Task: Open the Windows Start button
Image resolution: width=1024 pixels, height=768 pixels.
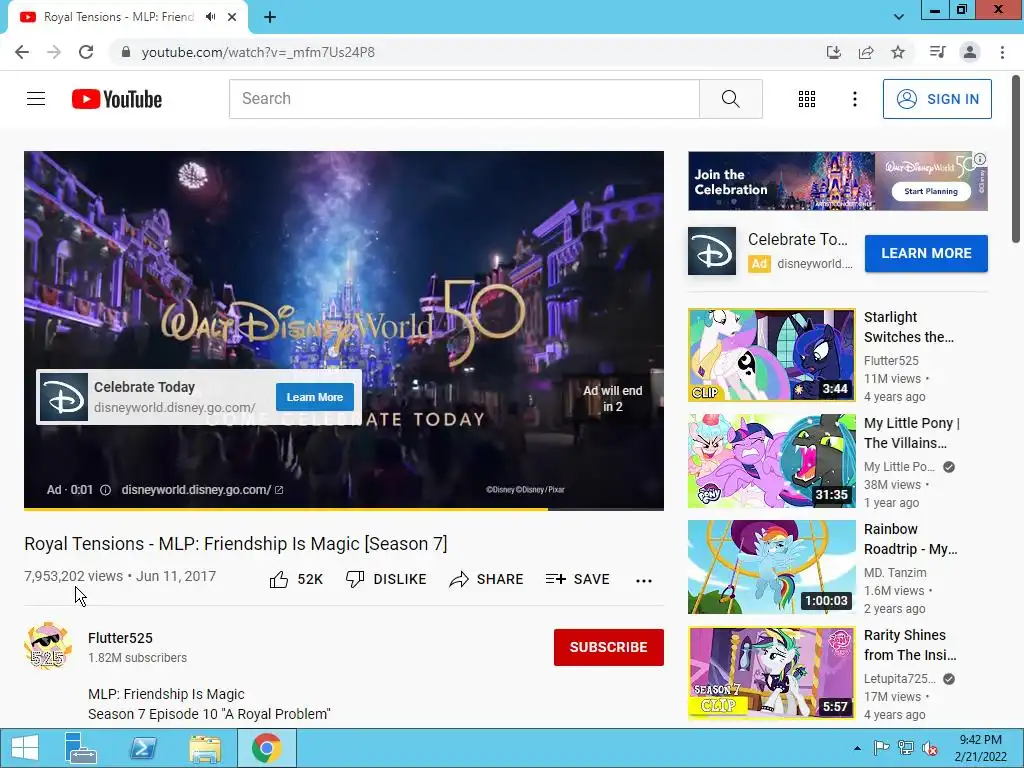Action: 24,748
